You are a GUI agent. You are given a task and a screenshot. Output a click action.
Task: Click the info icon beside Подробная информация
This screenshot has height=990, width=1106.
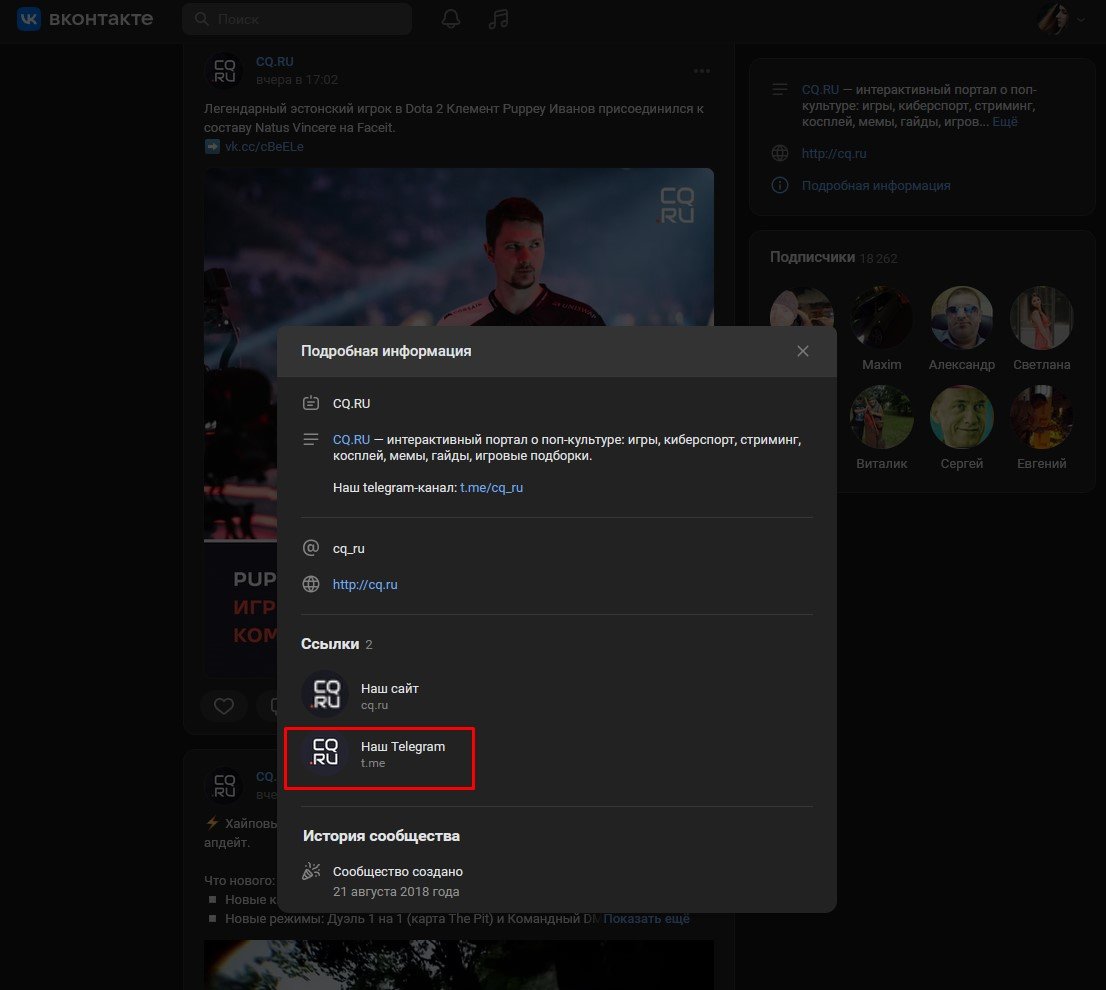tap(779, 185)
